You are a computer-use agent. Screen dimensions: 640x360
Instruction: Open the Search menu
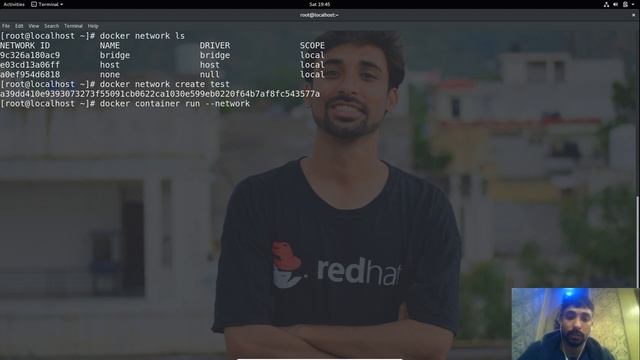51,26
